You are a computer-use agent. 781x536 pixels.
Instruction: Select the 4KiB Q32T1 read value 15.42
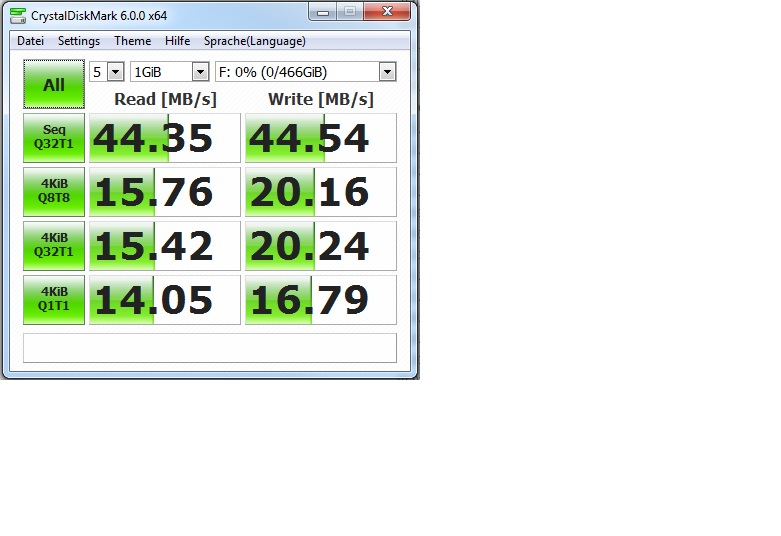(x=164, y=246)
